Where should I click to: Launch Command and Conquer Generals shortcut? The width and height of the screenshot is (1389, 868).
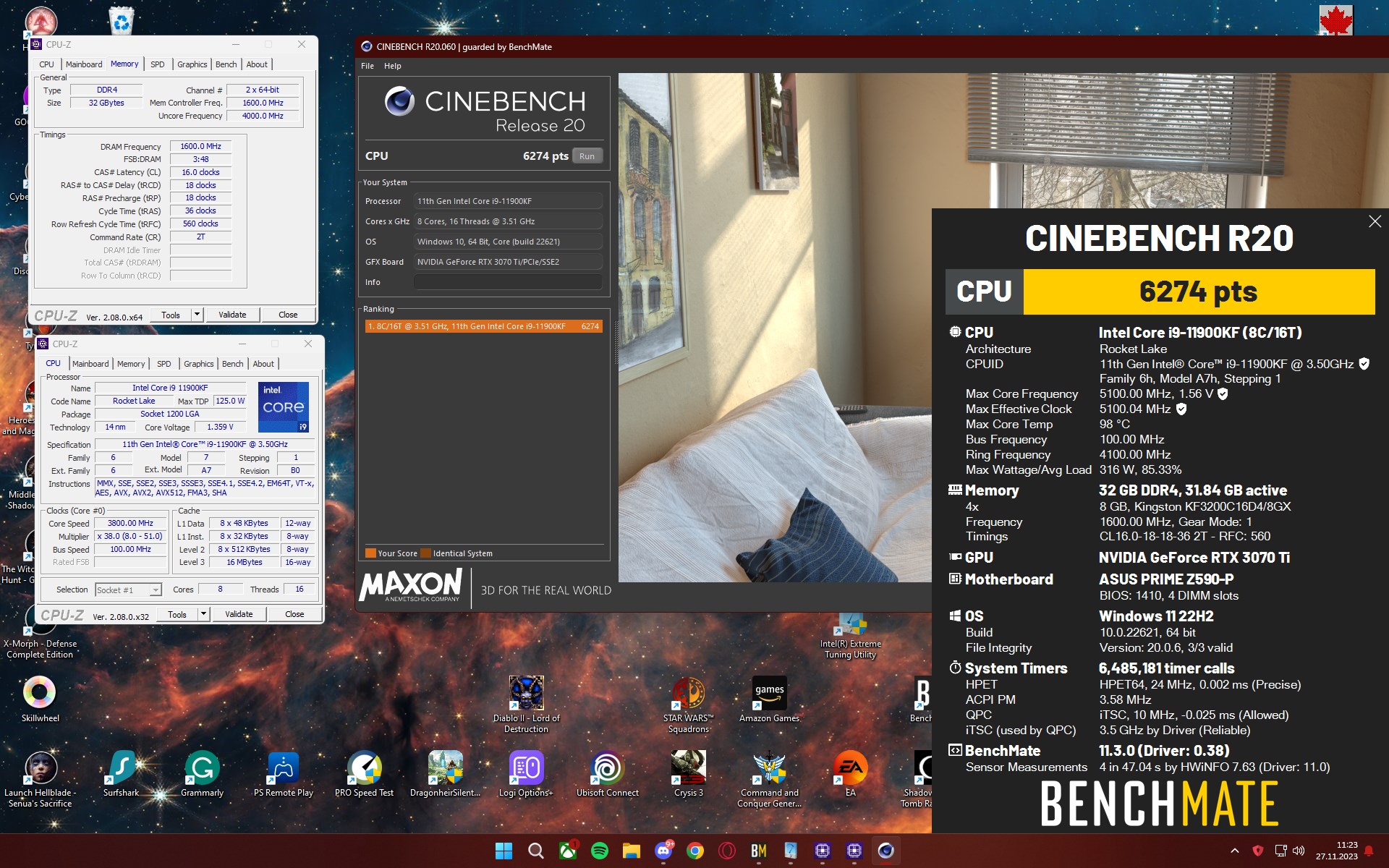click(x=770, y=779)
